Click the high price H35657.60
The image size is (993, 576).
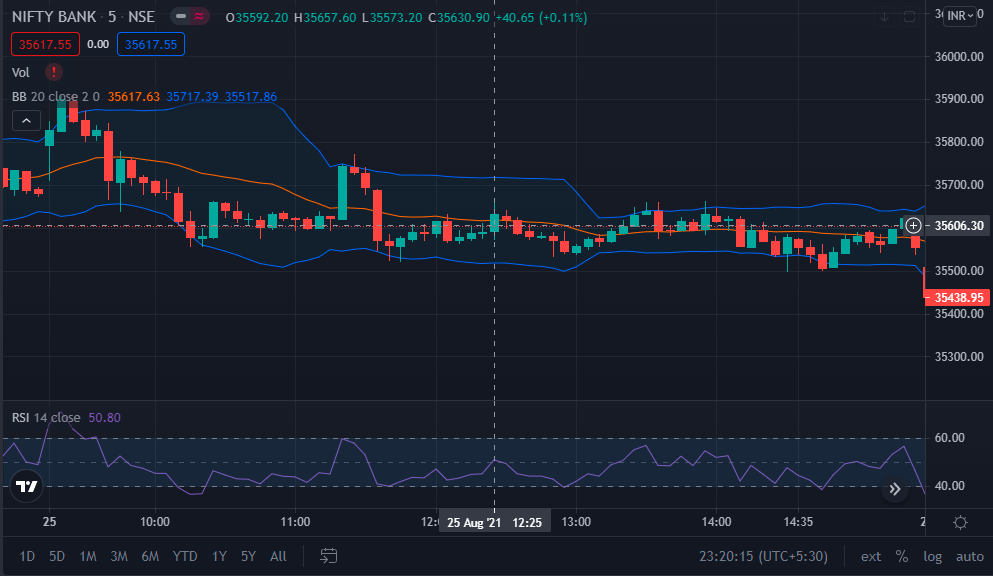325,18
